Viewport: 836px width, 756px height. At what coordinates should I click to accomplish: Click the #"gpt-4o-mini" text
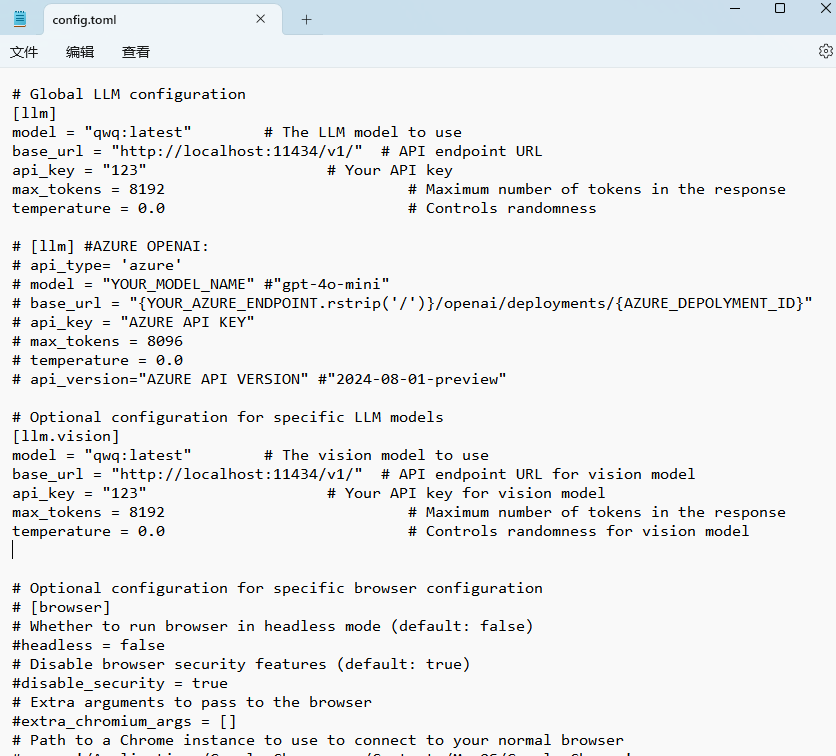[x=327, y=284]
